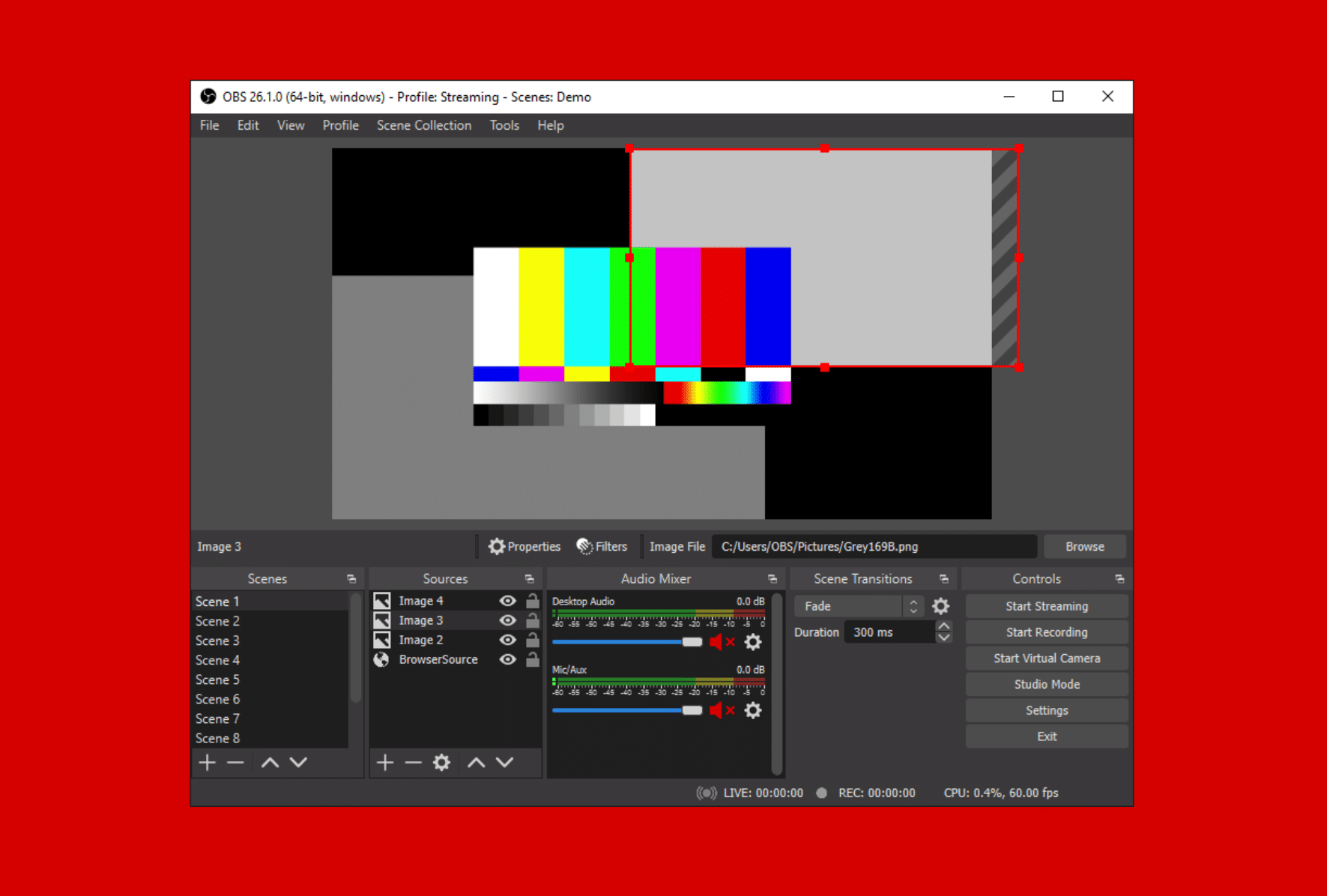Pop out the Audio Mixer dock
Screen dimensions: 1327x896
point(773,579)
